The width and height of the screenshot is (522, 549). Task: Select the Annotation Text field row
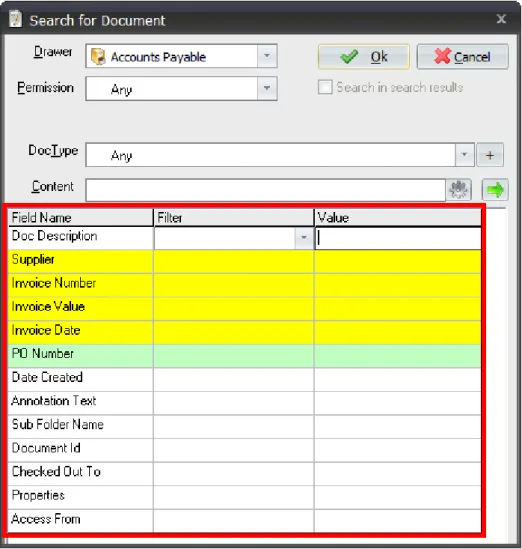pos(244,403)
